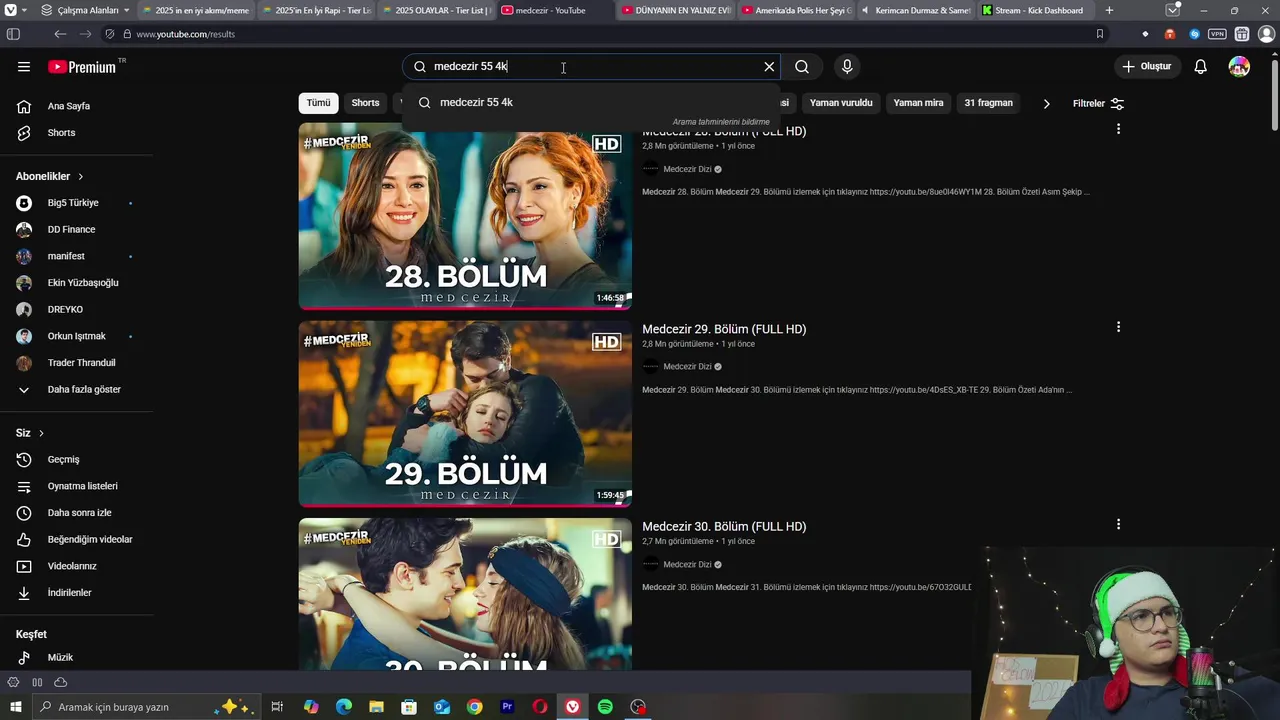
Task: Run the search with the magnifier button
Action: tap(802, 67)
